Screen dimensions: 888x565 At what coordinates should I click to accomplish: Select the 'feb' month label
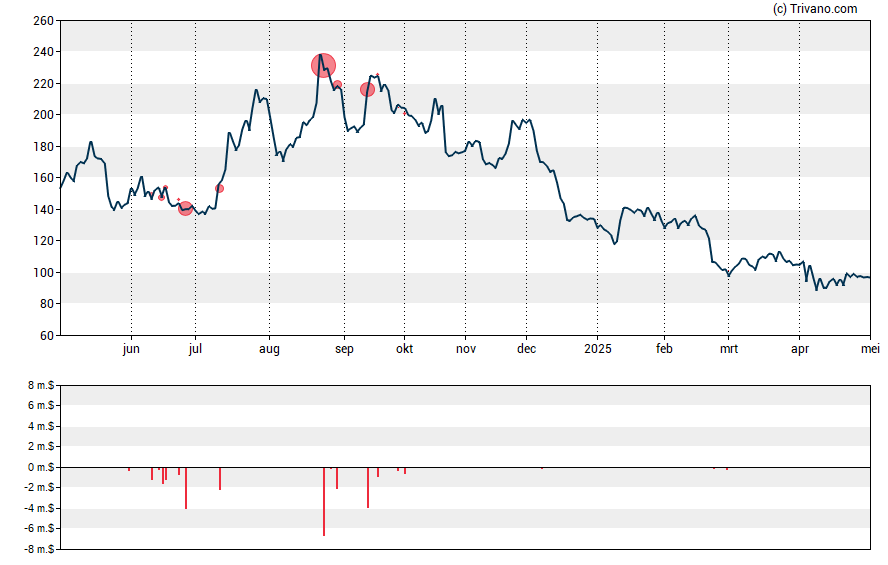[664, 349]
